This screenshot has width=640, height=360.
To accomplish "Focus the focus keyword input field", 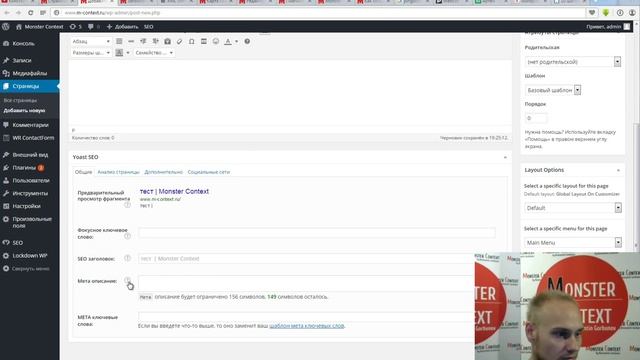I will click(x=317, y=233).
